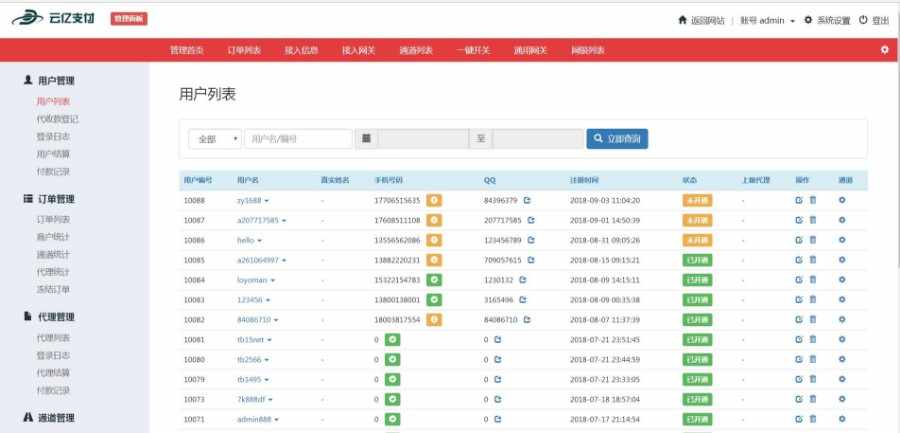Click trash icon in row 10084
The image size is (900, 433).
pyautogui.click(x=813, y=280)
